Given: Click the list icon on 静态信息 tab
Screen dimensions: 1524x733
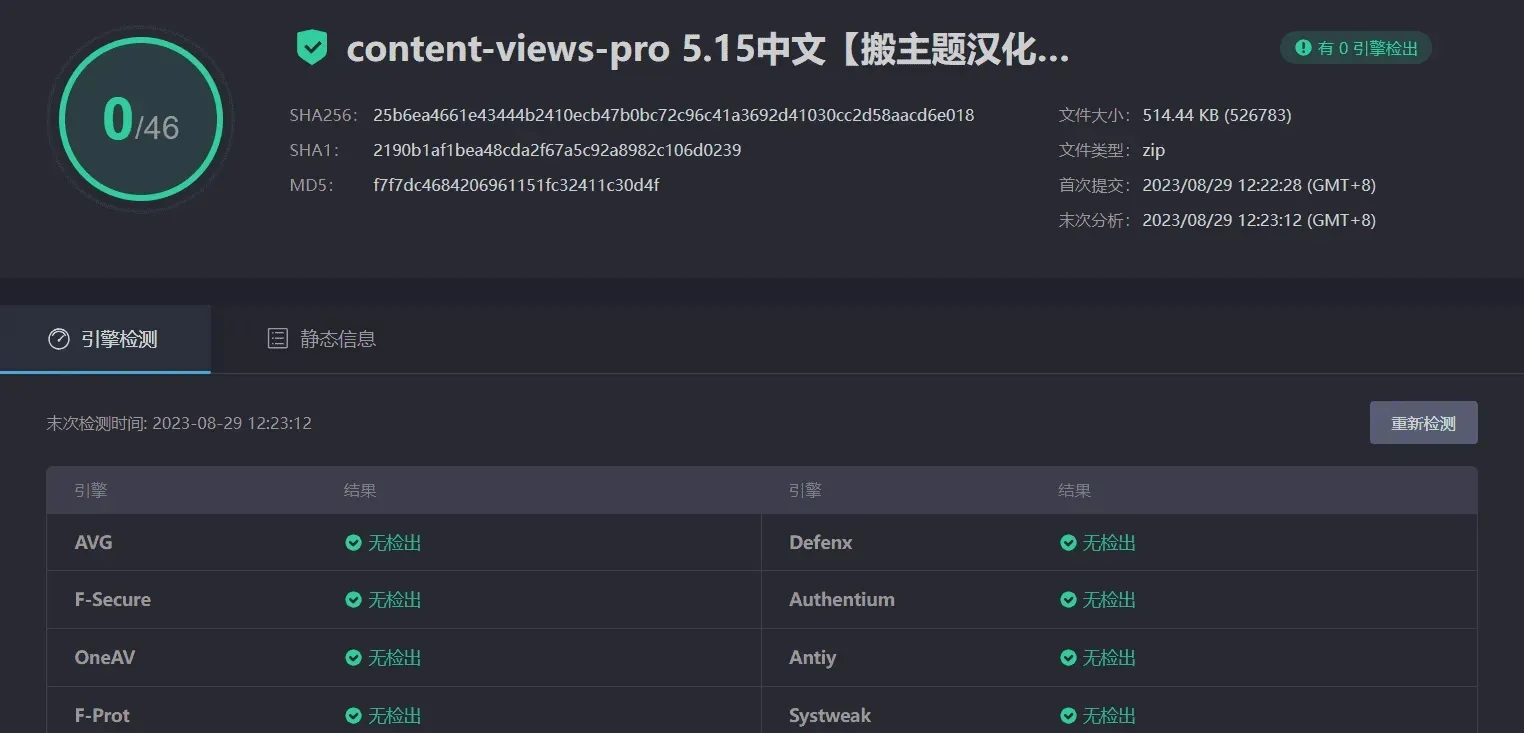Looking at the screenshot, I should (277, 339).
